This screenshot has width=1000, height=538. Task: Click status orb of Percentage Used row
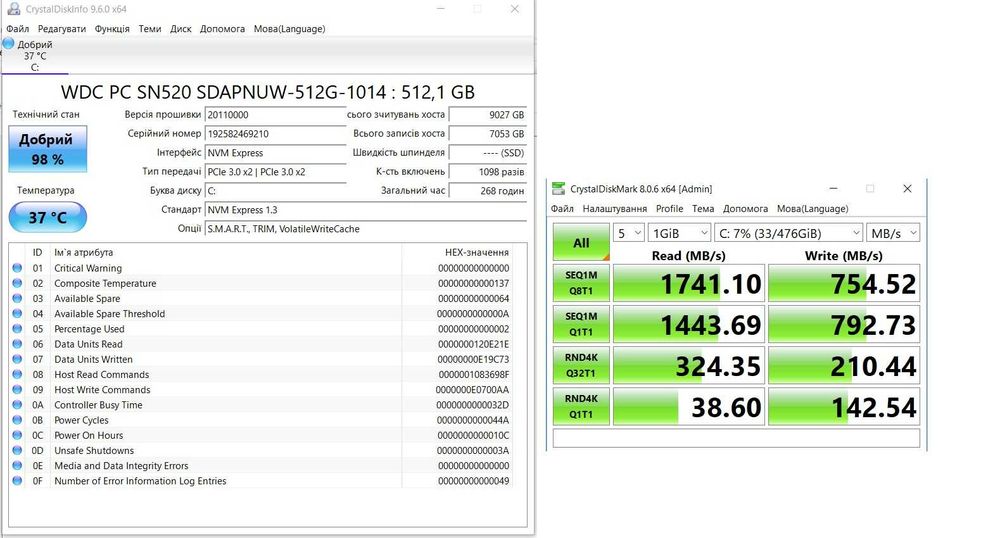coord(17,329)
